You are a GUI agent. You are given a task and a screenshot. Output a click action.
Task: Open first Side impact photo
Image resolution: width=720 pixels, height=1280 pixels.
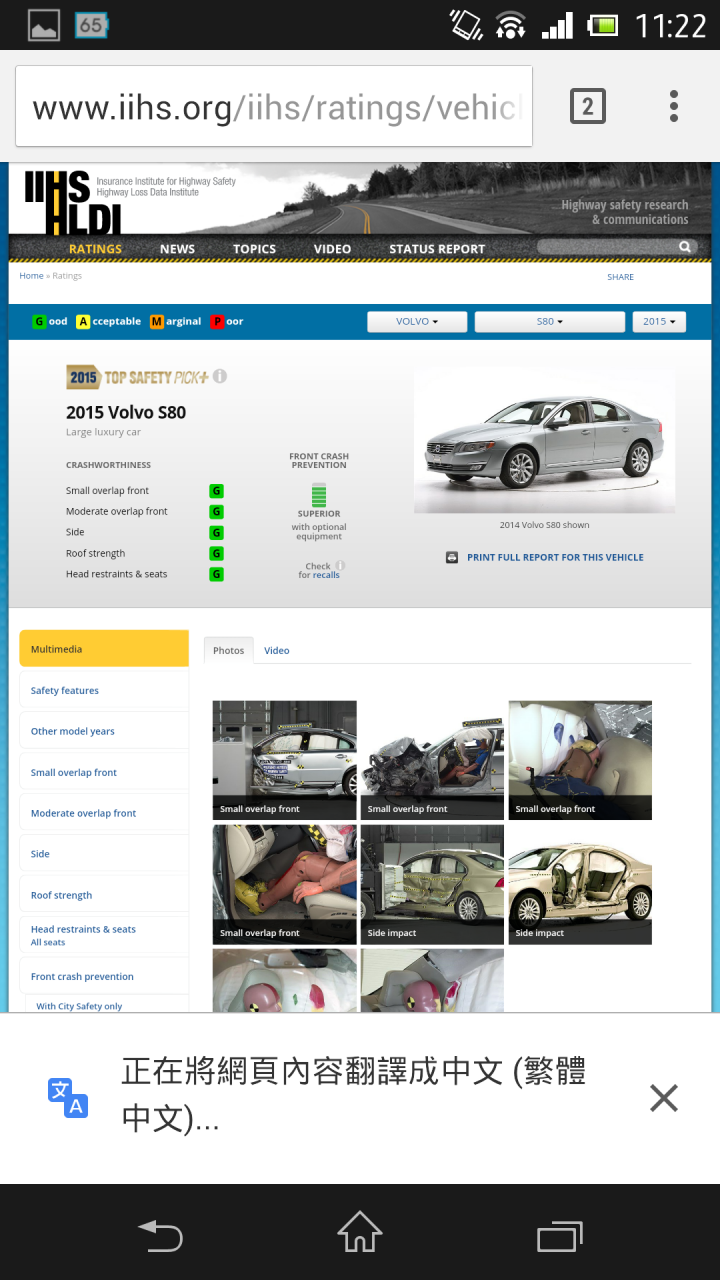coord(432,884)
